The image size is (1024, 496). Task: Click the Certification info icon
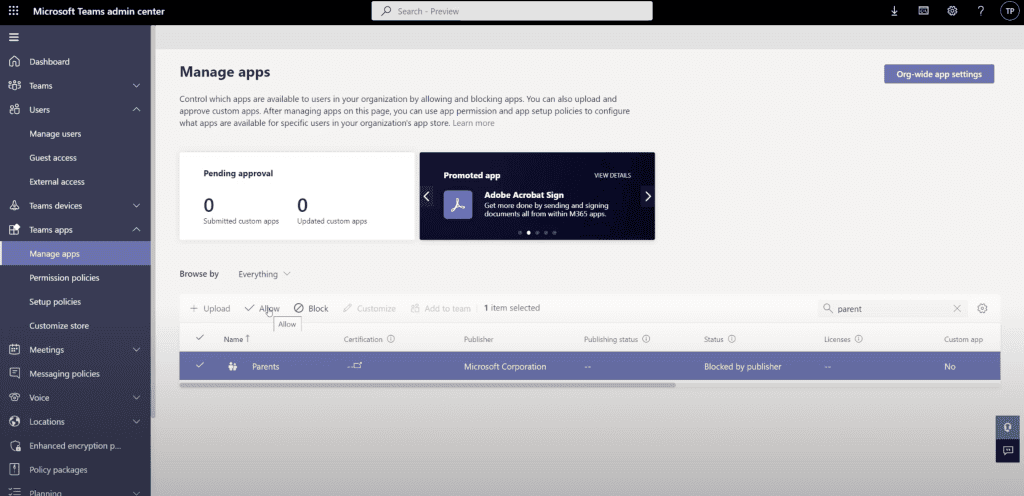coord(391,339)
